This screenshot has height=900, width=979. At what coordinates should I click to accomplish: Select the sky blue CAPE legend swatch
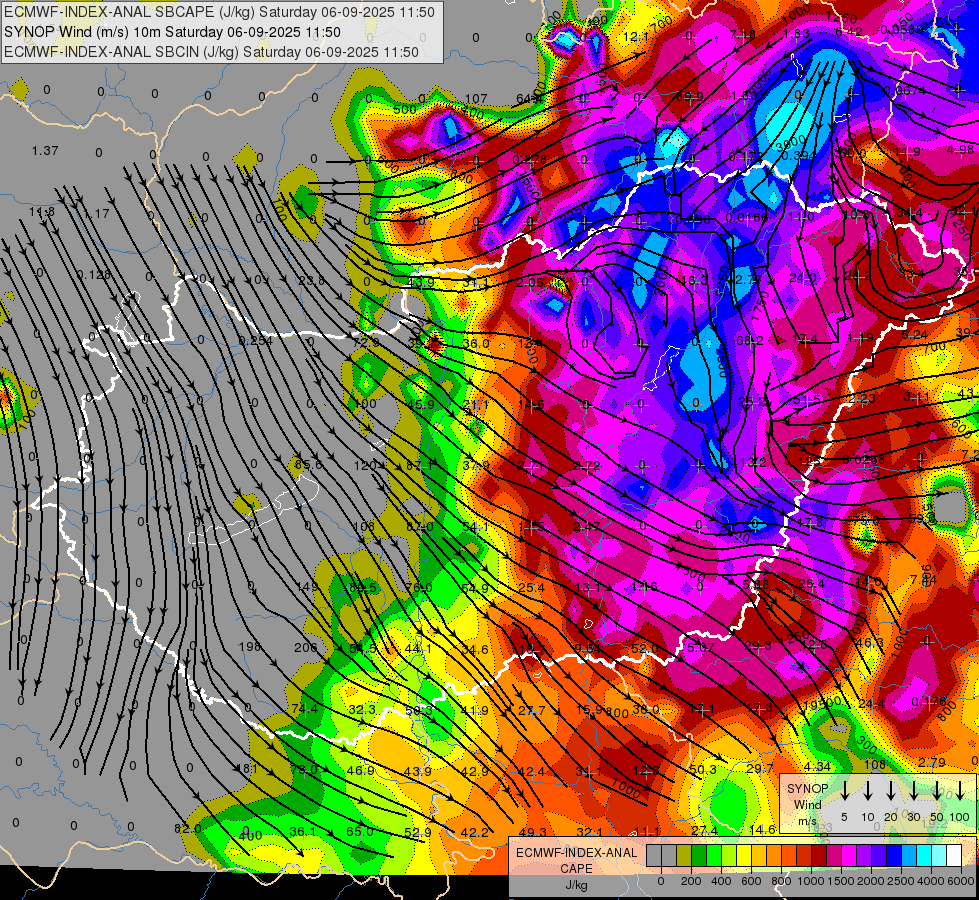click(909, 856)
